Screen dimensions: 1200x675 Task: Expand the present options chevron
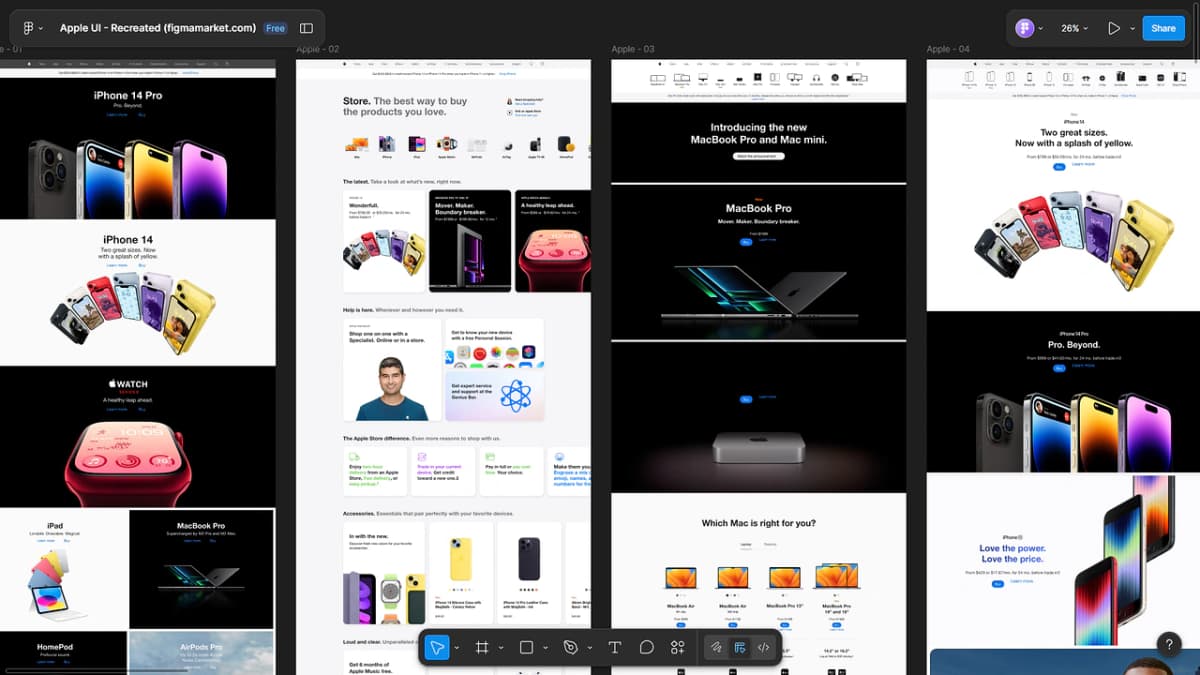tap(1132, 28)
